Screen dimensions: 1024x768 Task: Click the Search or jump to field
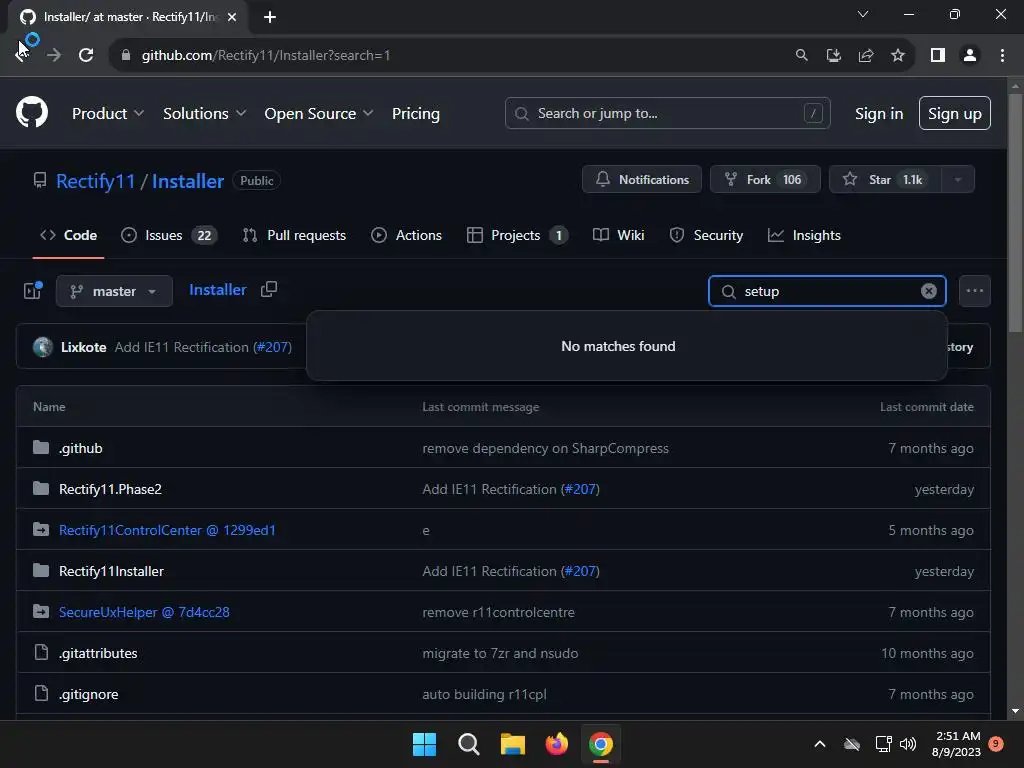667,113
